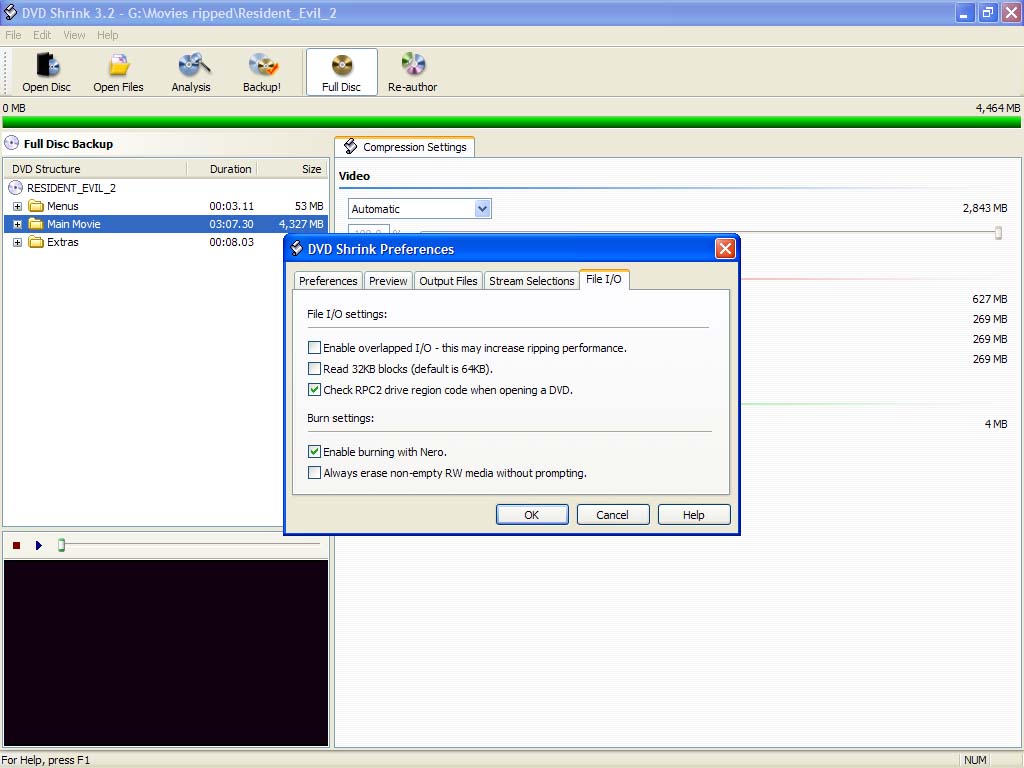
Task: Switch to the Preview tab
Action: tap(388, 281)
